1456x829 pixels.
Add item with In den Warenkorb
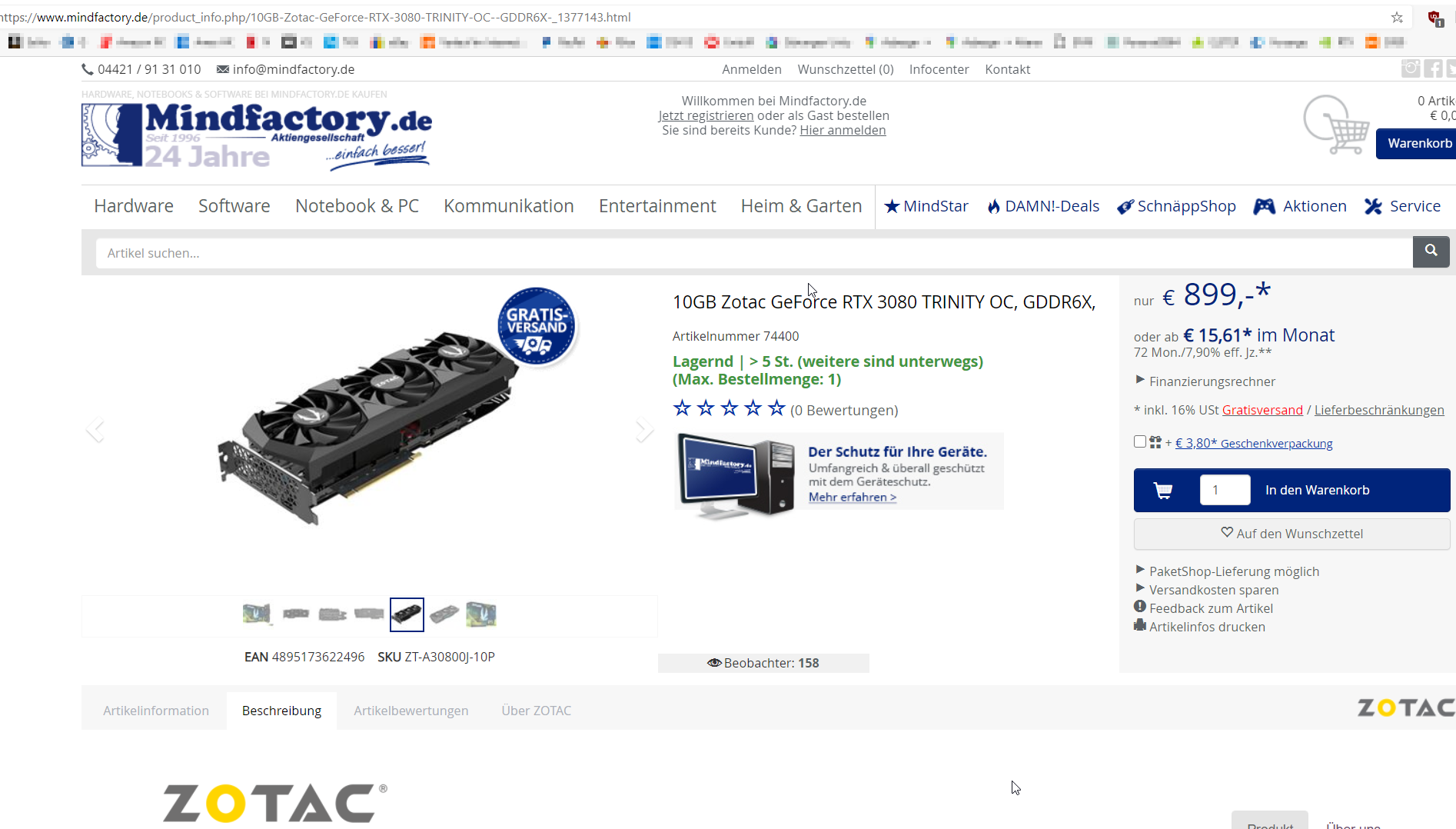[1317, 490]
